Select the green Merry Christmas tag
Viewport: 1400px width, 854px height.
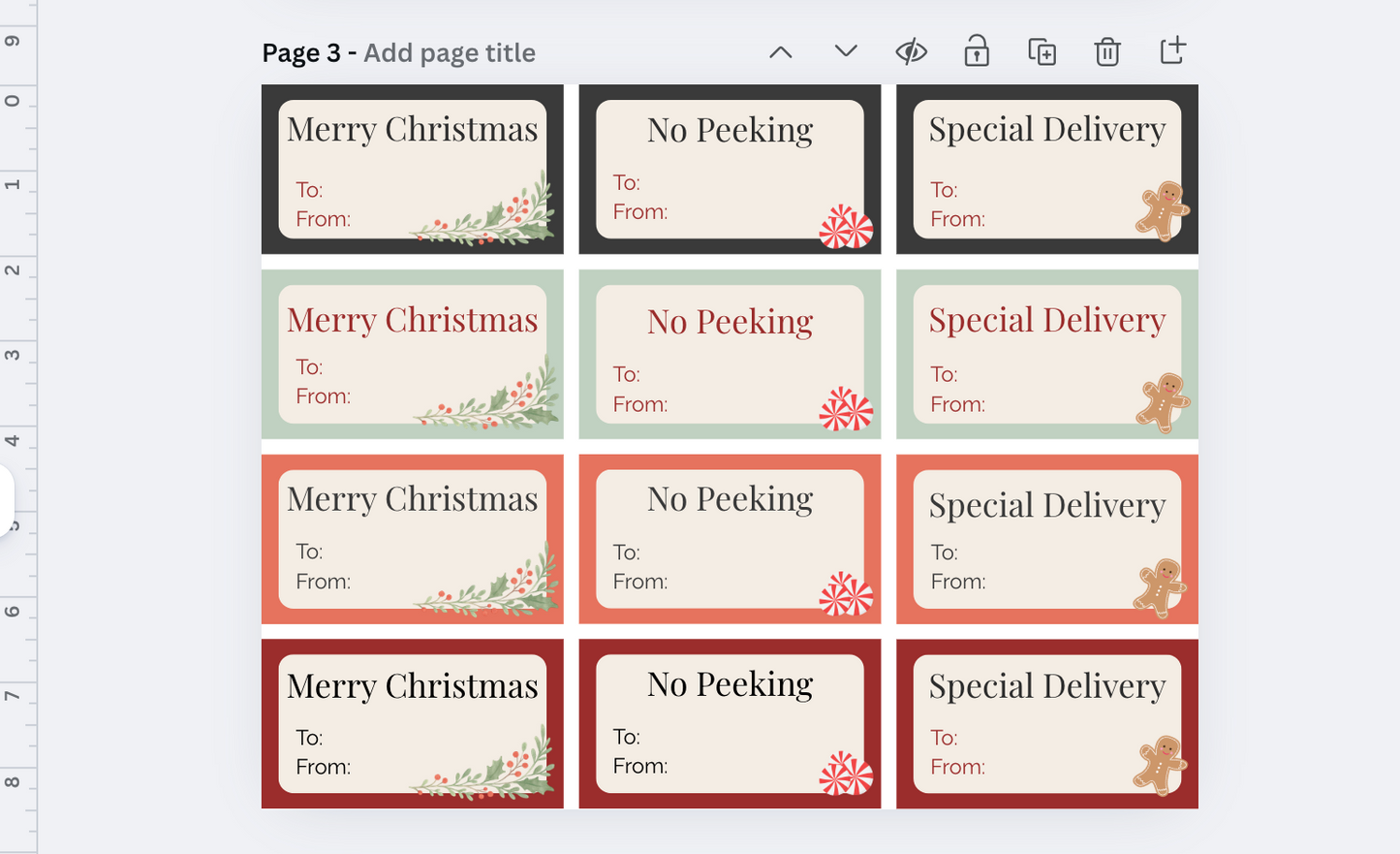(412, 354)
